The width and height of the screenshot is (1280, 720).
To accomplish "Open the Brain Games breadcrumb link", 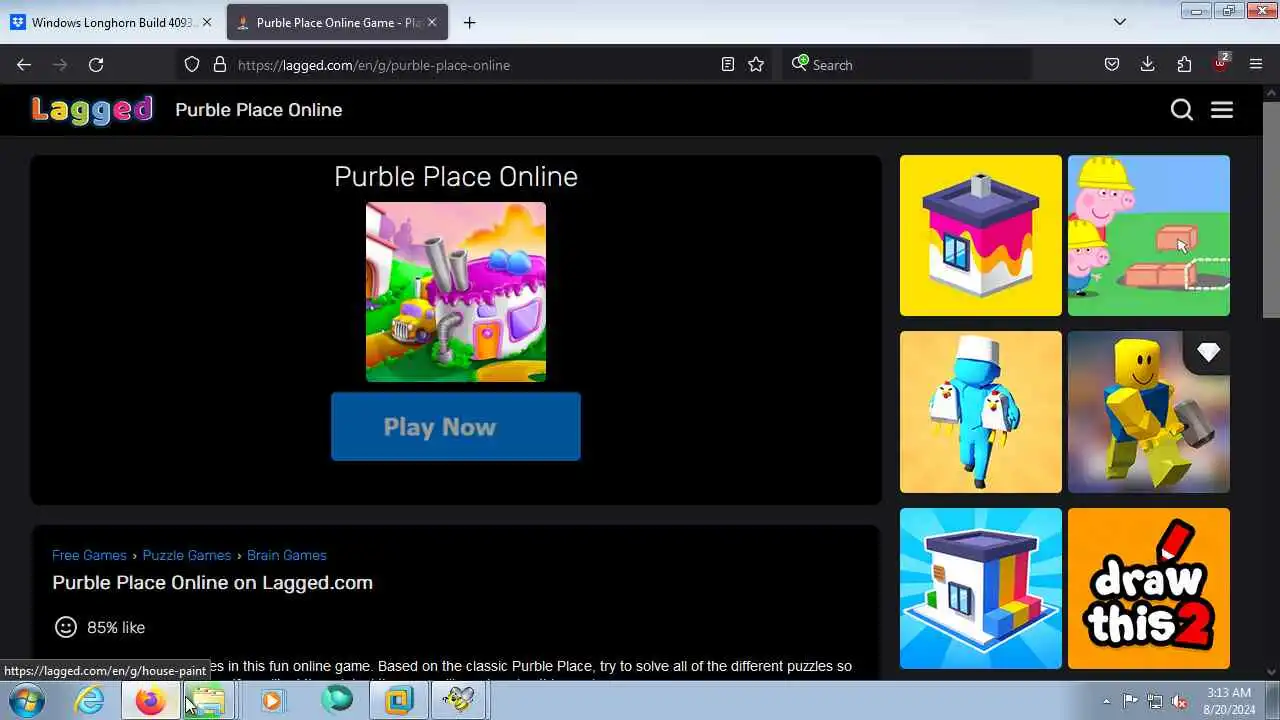I will pyautogui.click(x=287, y=555).
